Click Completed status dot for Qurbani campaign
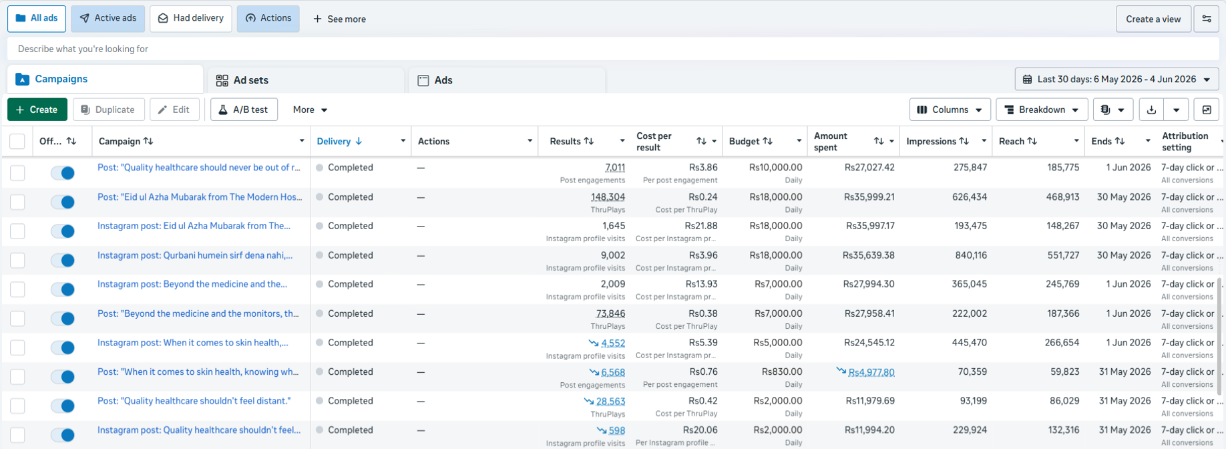This screenshot has width=1226, height=449. [319, 255]
